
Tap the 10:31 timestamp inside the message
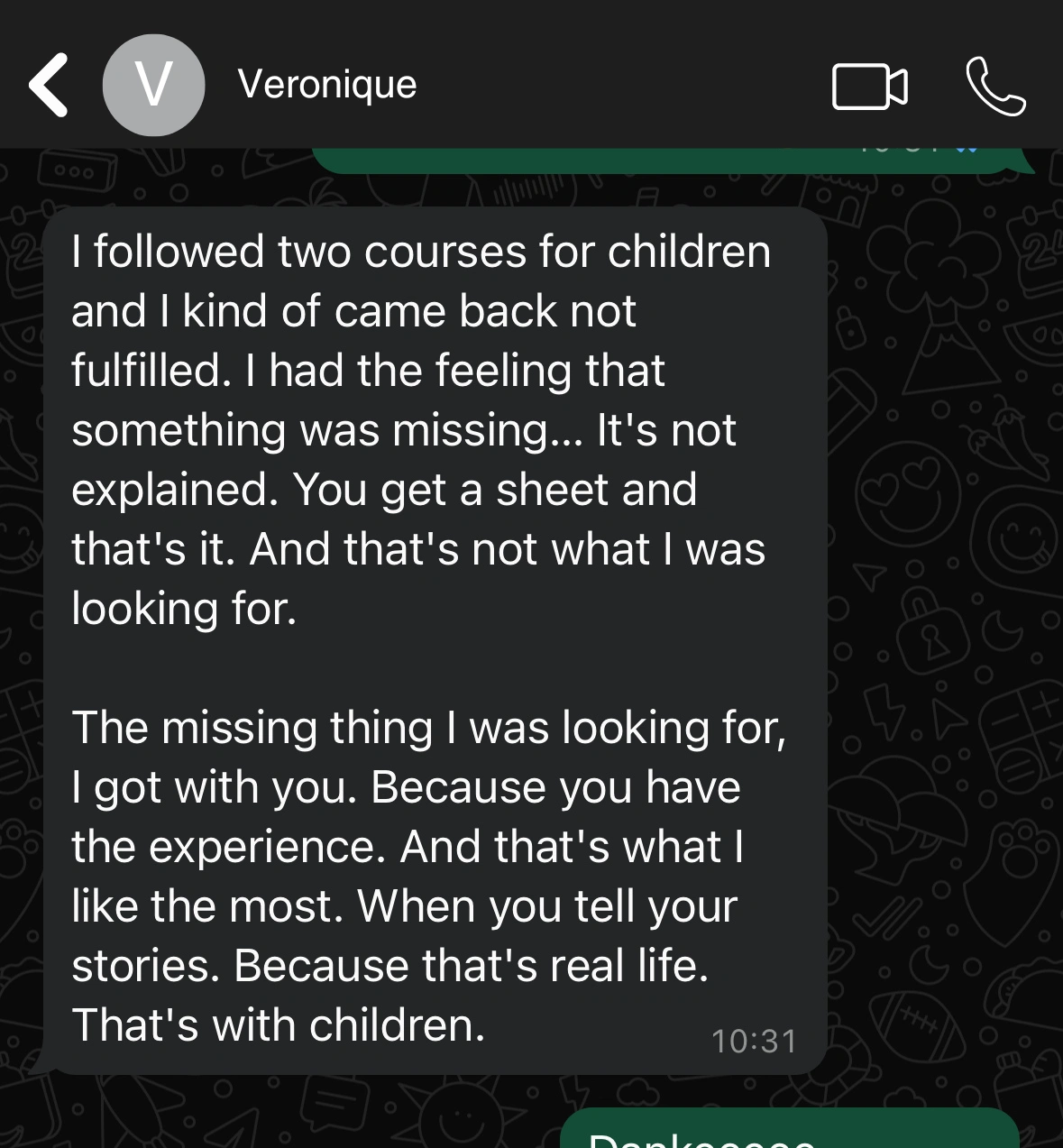click(754, 1040)
